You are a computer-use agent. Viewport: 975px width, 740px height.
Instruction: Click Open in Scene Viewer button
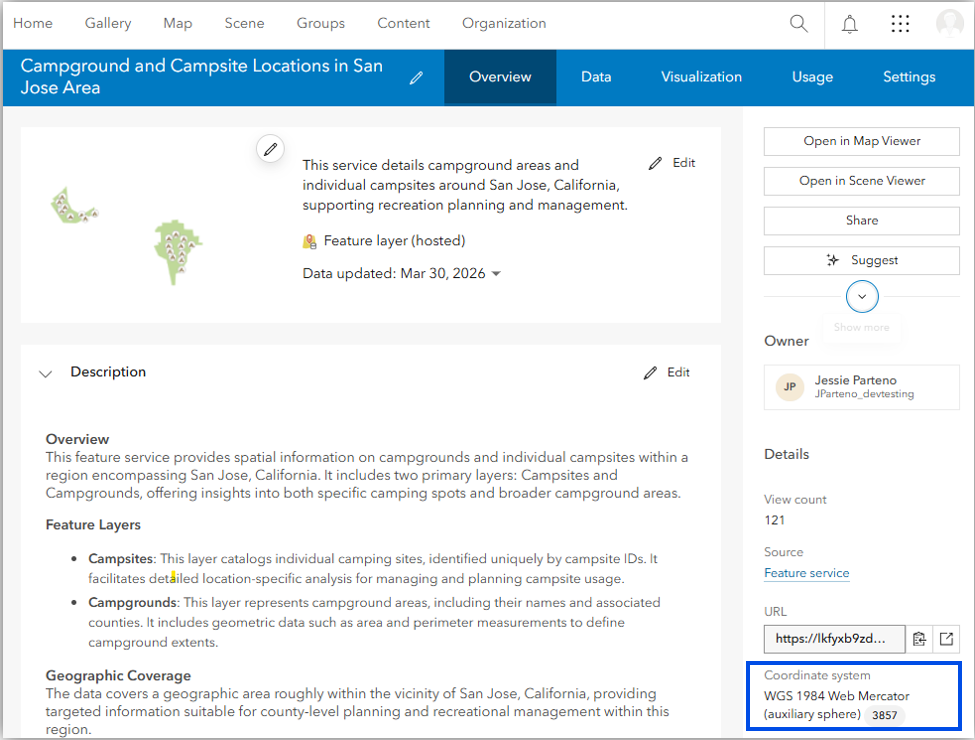pyautogui.click(x=861, y=181)
